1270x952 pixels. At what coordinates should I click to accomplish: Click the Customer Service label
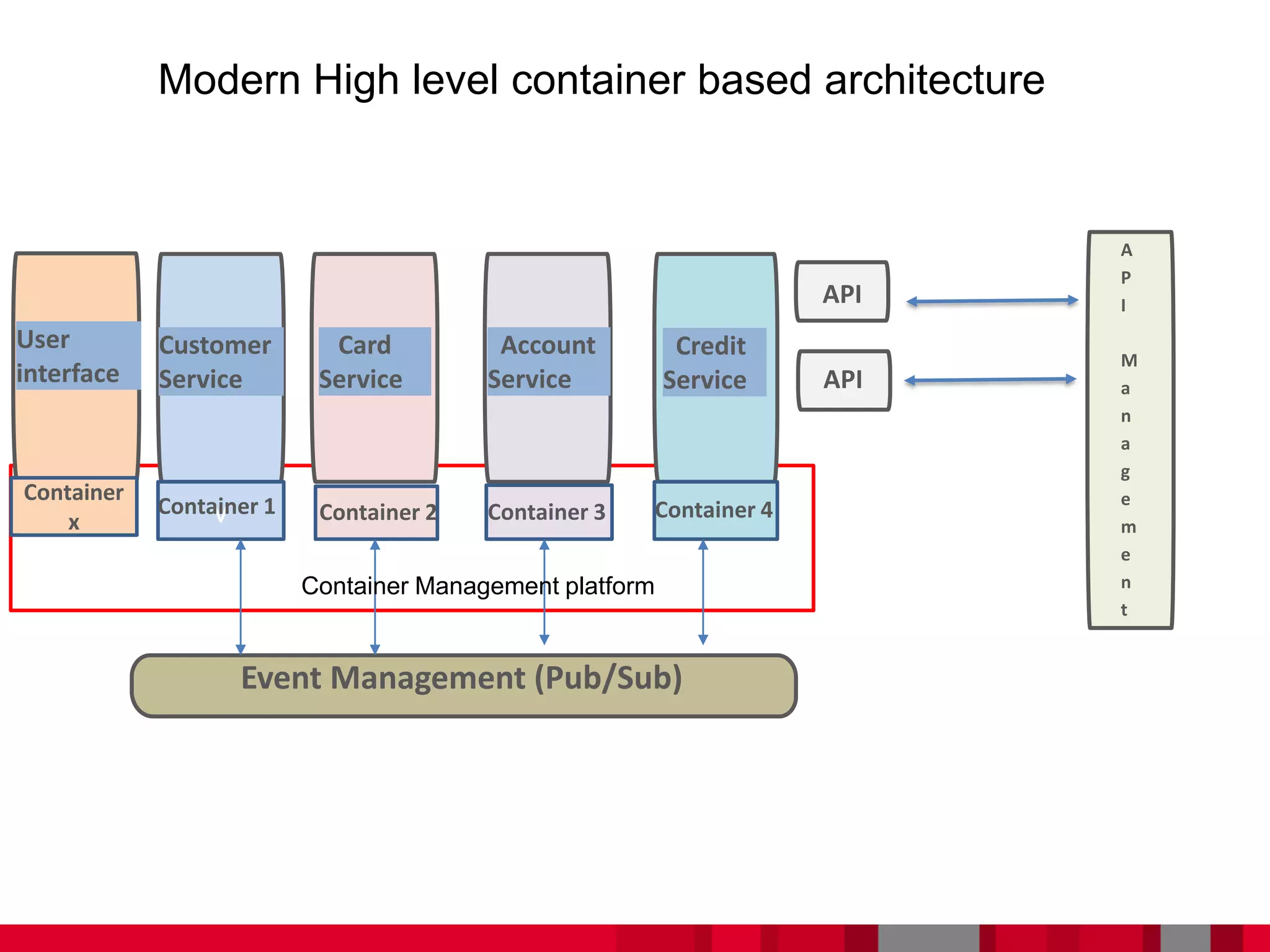220,361
